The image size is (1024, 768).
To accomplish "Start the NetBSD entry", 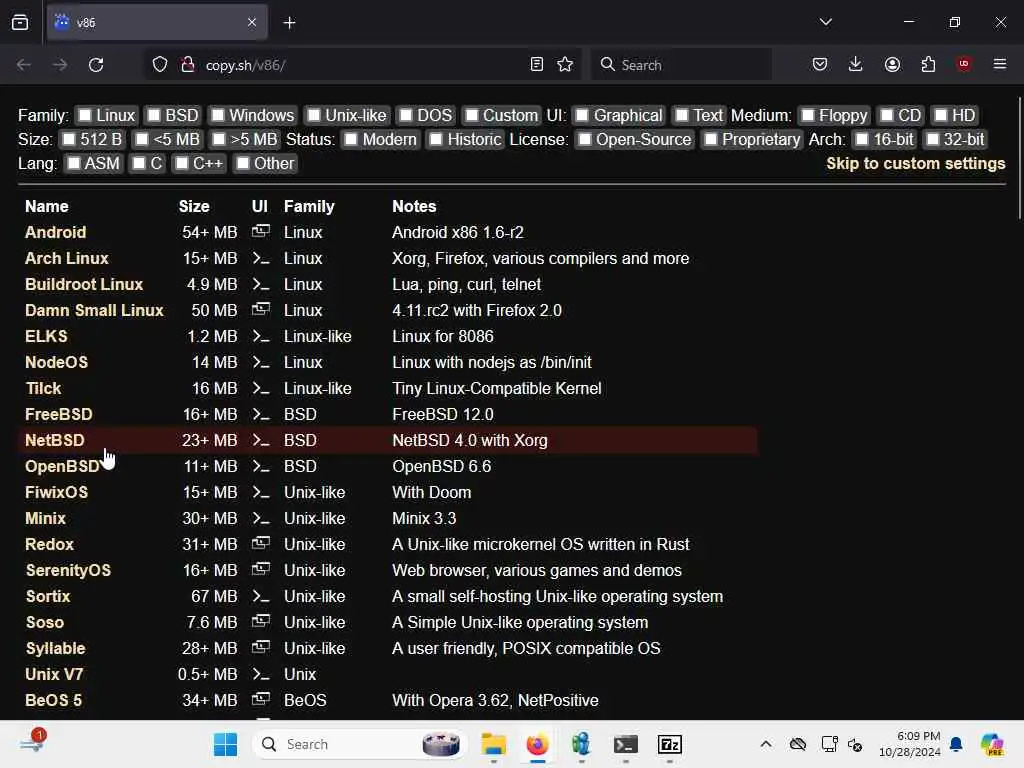I will 54,440.
